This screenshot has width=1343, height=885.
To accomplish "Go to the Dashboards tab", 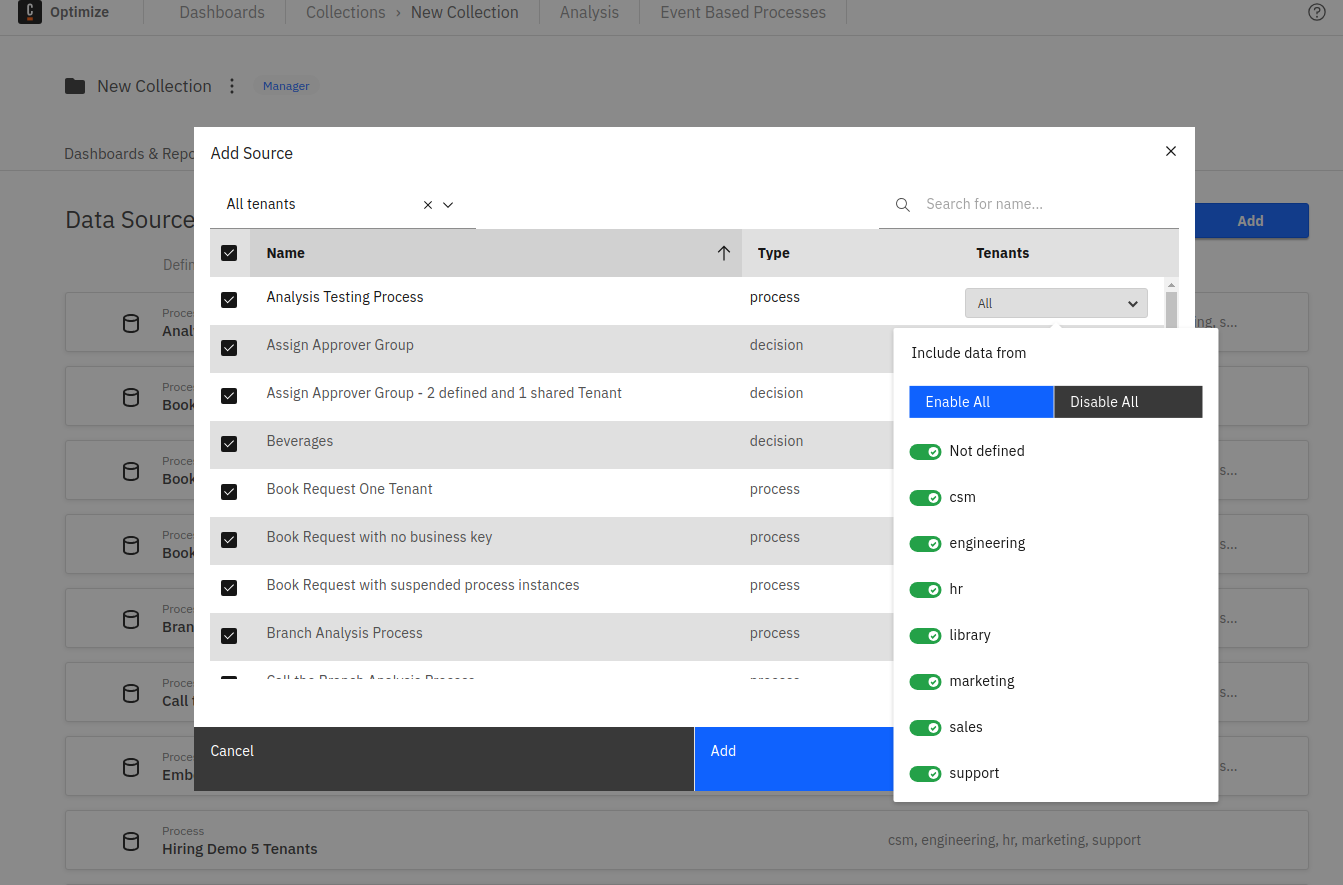I will tap(222, 12).
